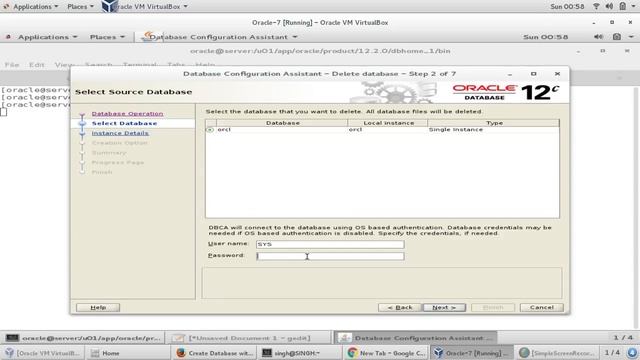This screenshot has height=360, width=640.
Task: Maximize the guest terminal window
Action: point(602,51)
